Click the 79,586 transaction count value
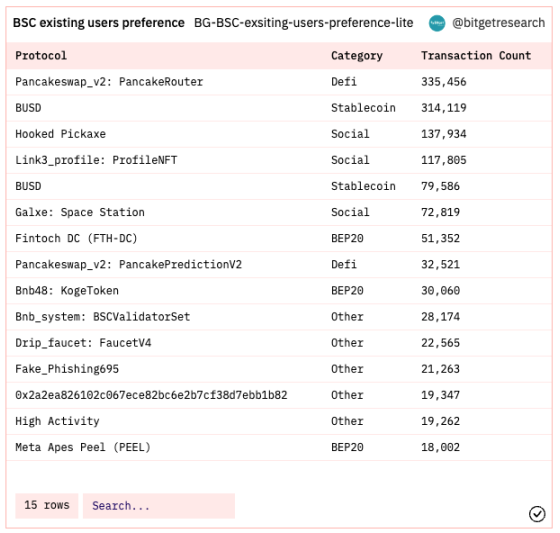560x533 pixels. (x=440, y=186)
